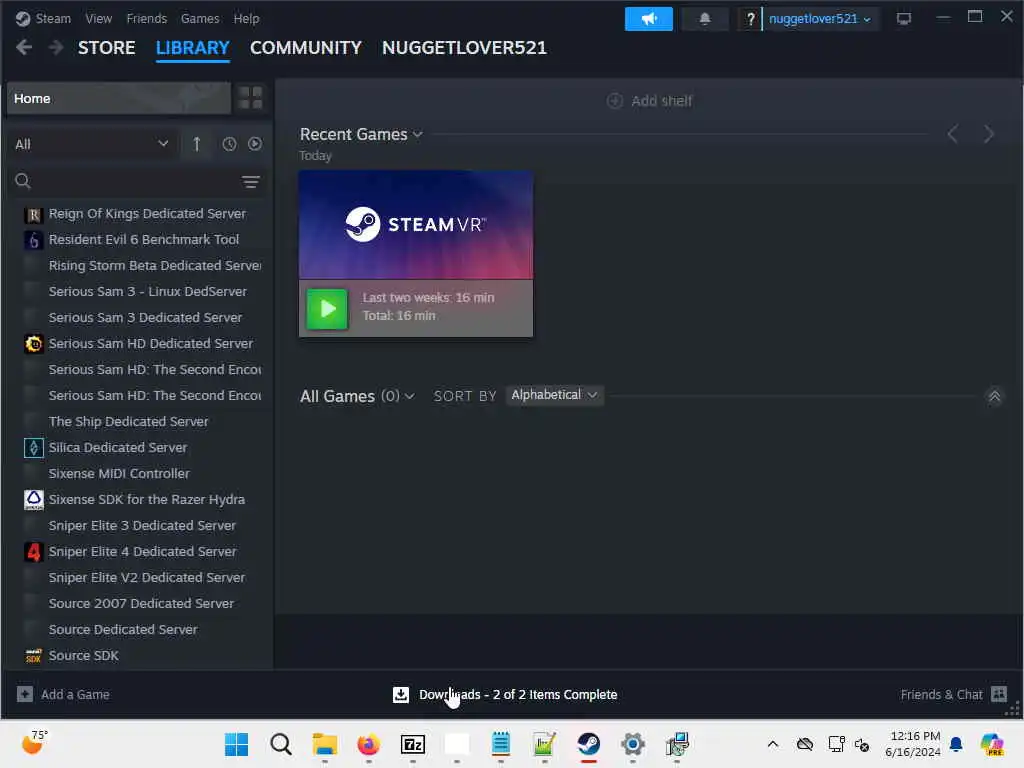
Task: Click Add shelf
Action: pos(649,101)
